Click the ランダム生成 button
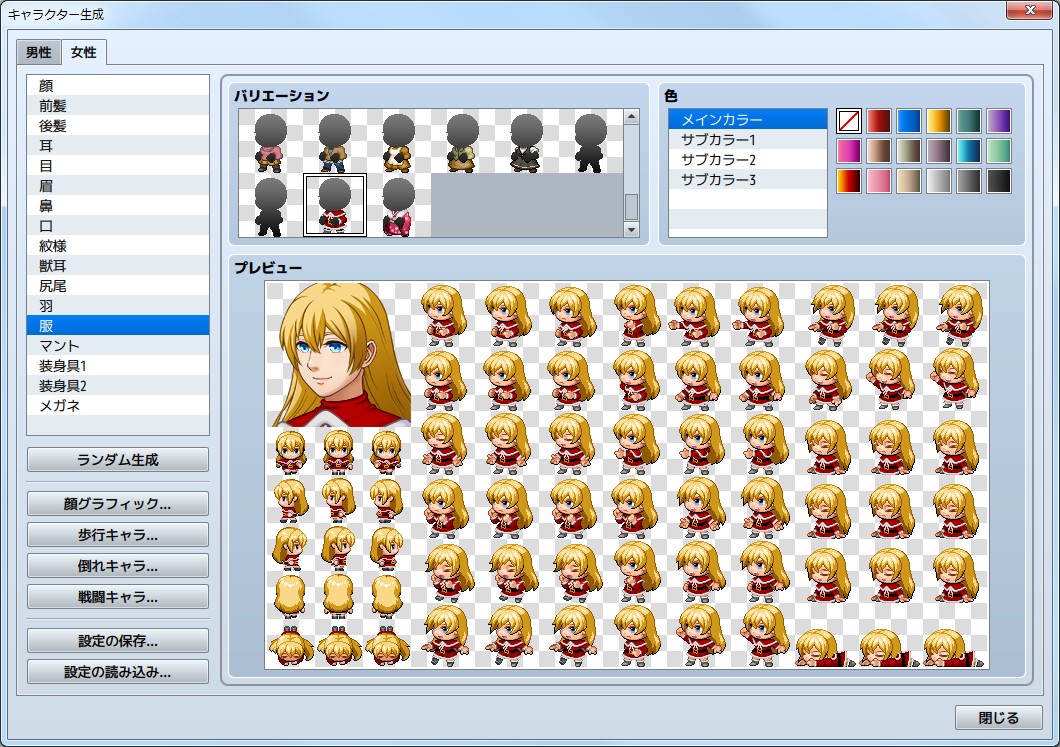The height and width of the screenshot is (747, 1060). [118, 460]
